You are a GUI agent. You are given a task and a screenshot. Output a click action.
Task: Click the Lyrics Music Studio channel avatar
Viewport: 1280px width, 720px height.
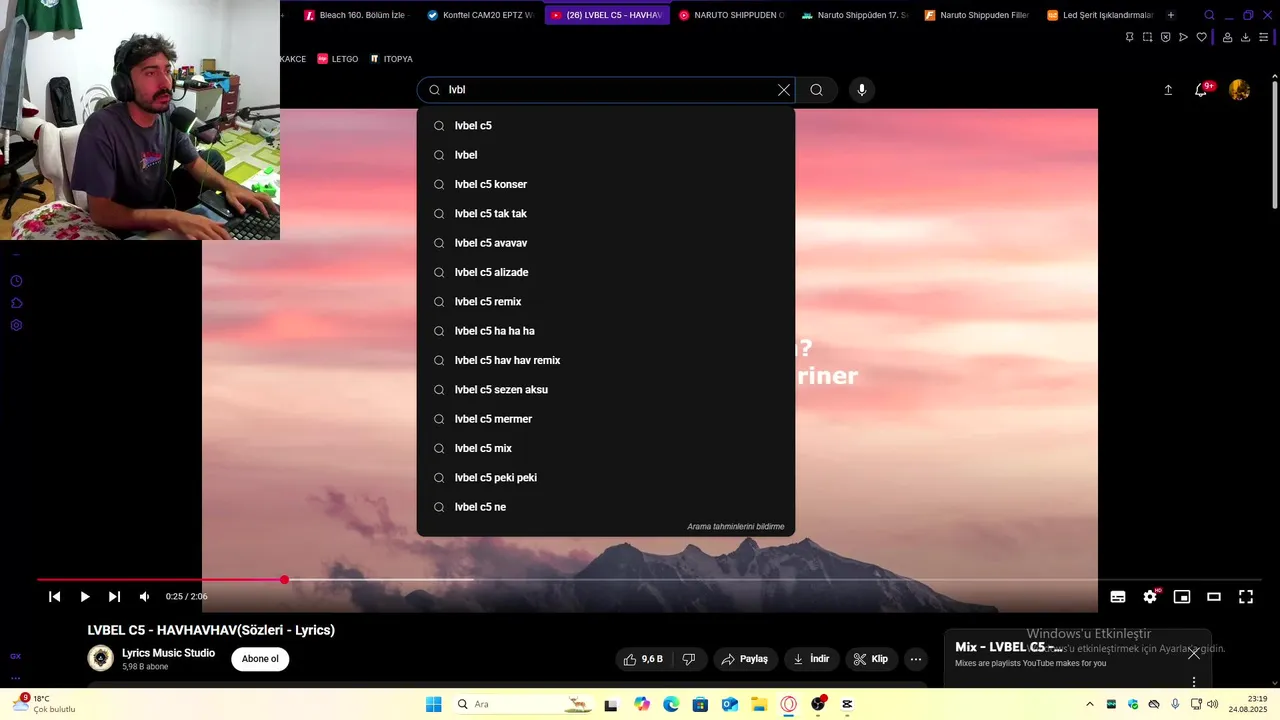(x=100, y=658)
